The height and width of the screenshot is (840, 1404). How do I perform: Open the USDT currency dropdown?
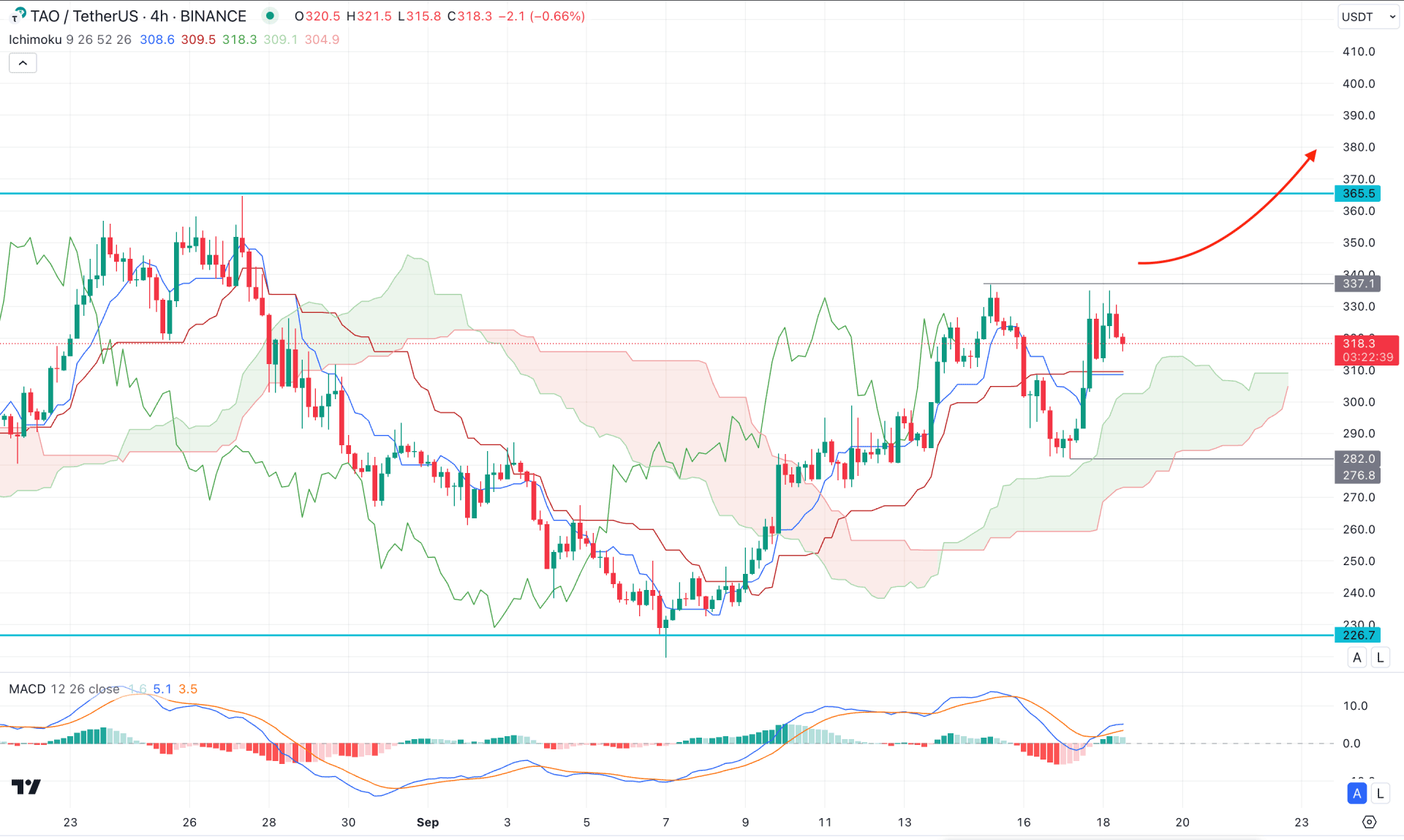[x=1368, y=17]
